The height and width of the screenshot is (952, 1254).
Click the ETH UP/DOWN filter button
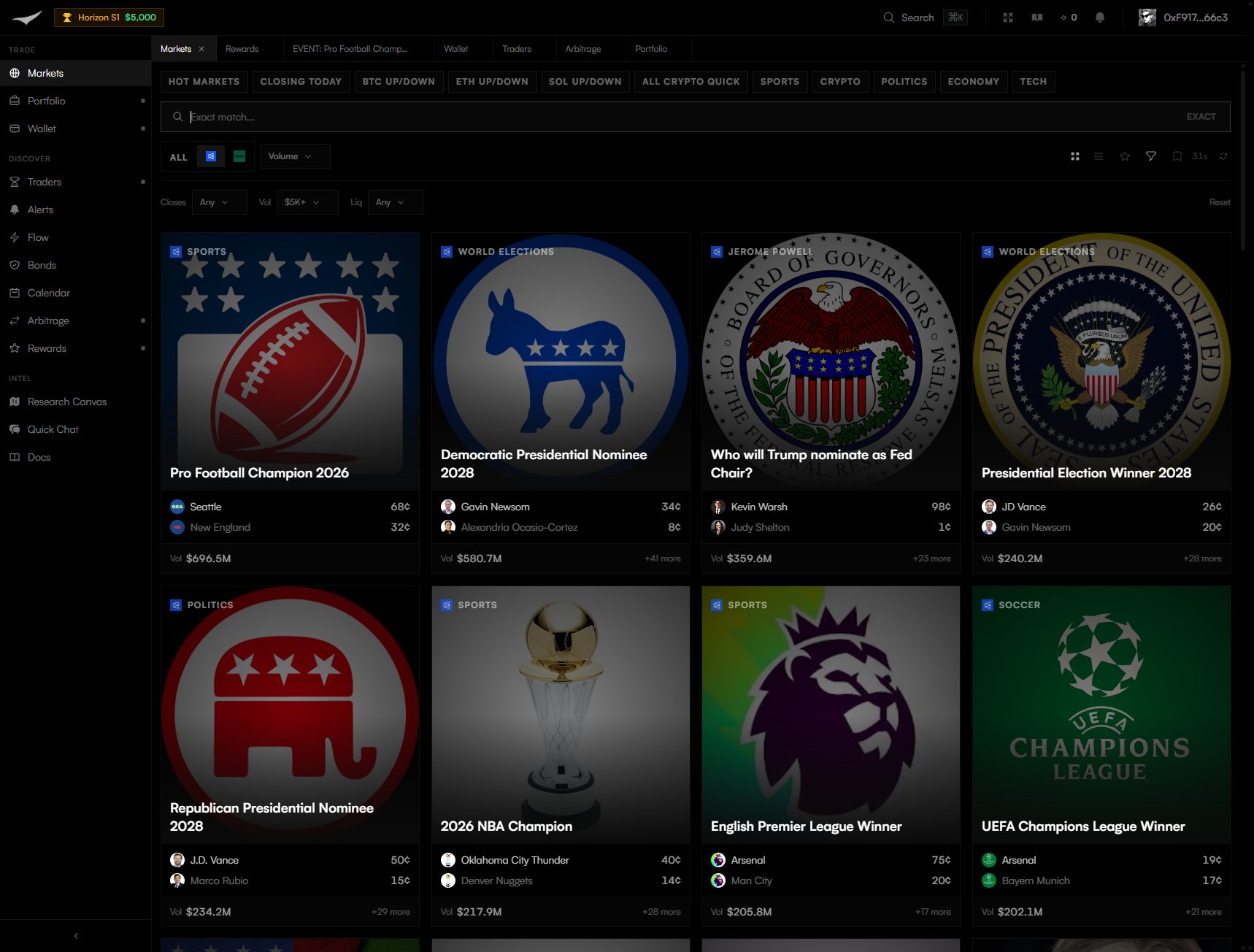tap(492, 82)
